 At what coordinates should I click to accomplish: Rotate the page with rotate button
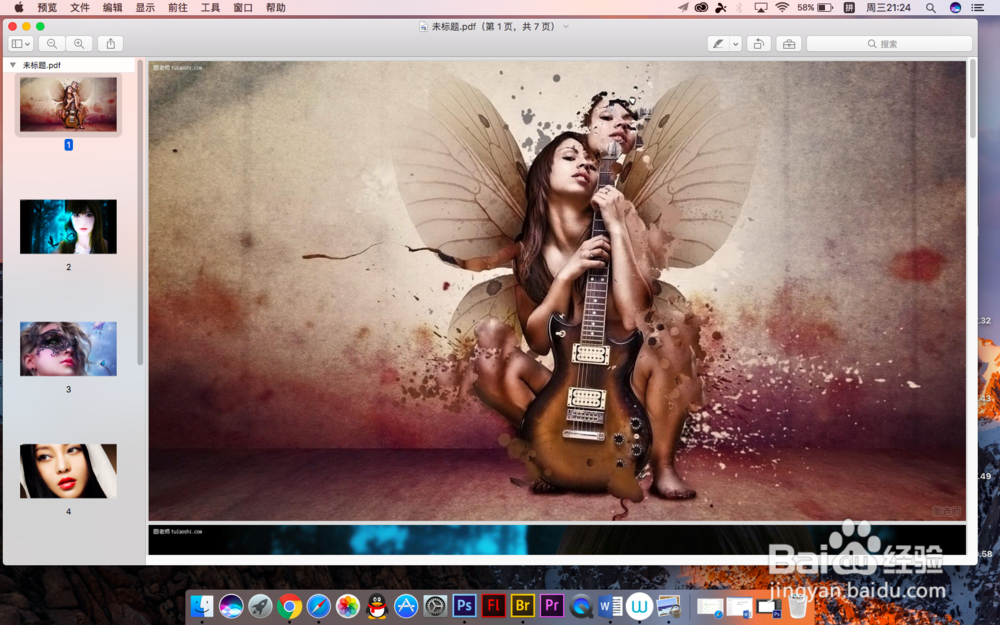758,43
